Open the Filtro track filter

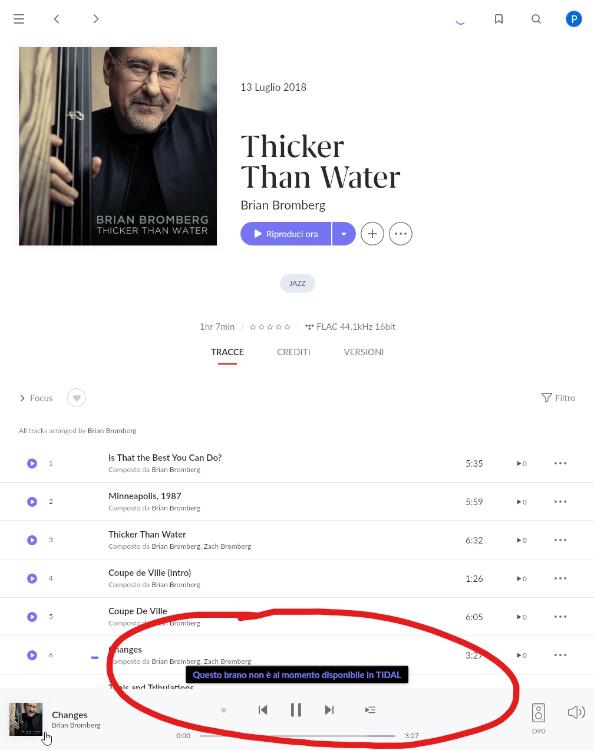click(558, 398)
